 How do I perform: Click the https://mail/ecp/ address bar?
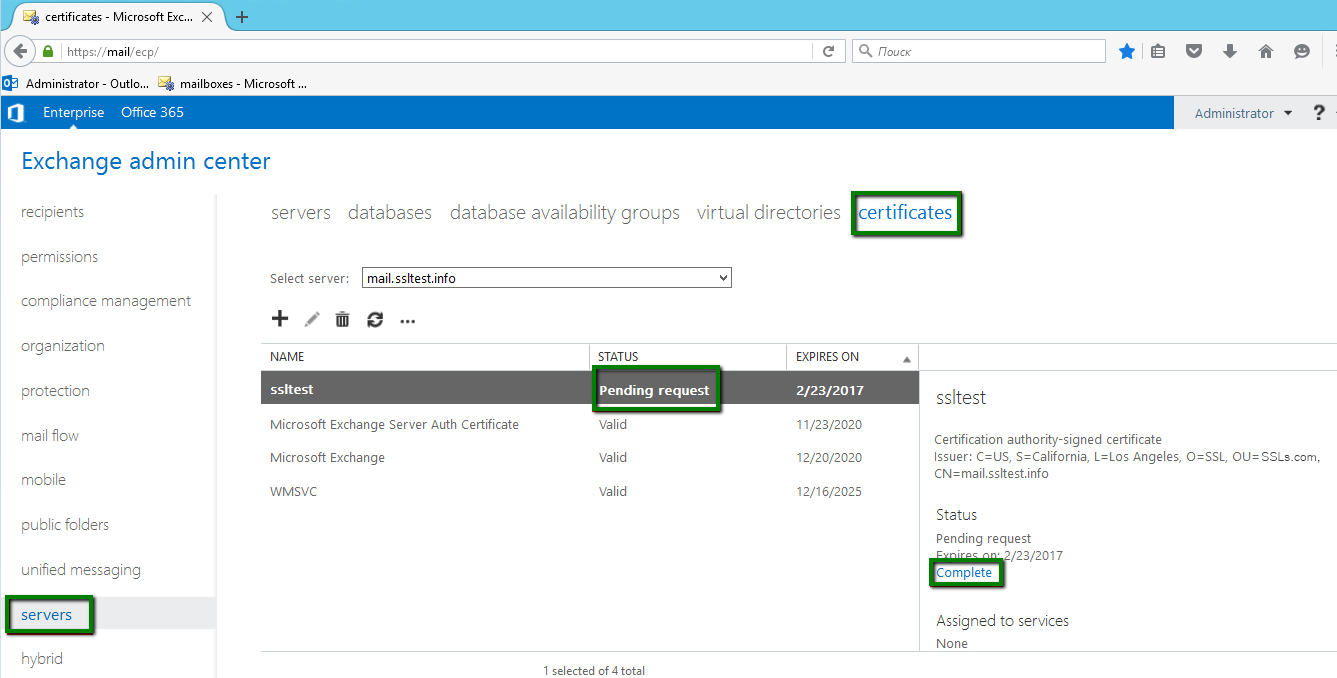[437, 51]
